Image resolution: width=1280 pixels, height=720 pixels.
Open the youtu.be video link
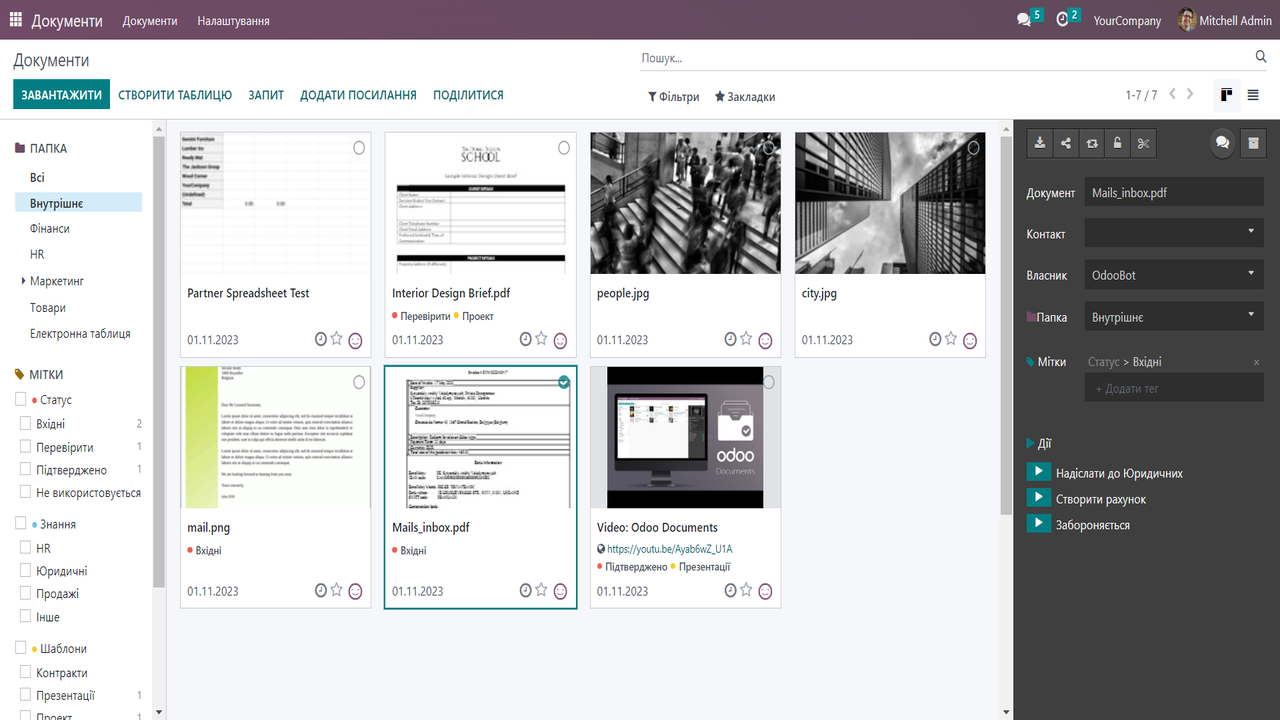[669, 549]
